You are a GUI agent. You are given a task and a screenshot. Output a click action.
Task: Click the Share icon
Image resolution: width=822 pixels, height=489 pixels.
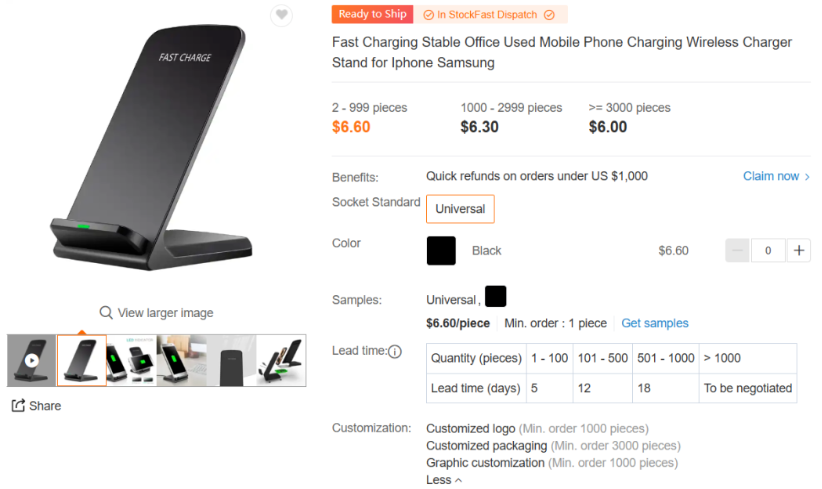(18, 406)
